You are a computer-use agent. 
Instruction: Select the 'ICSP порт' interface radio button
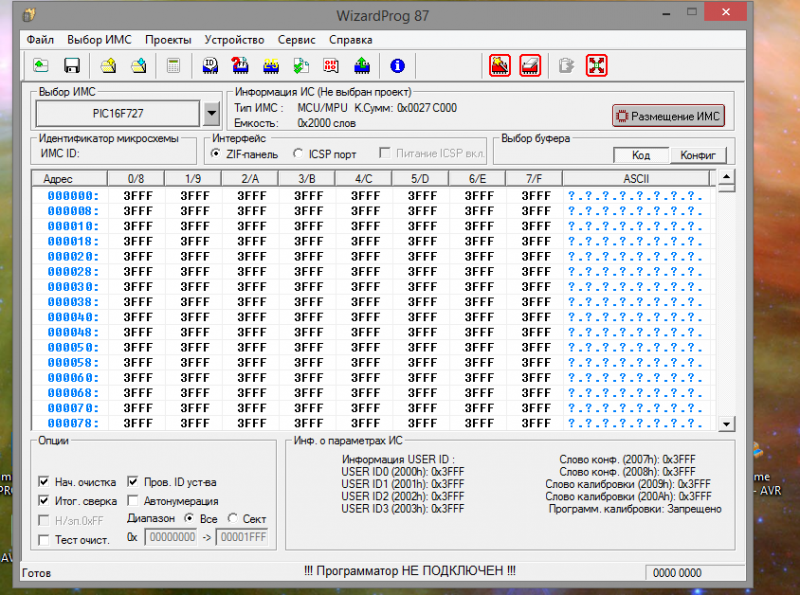299,154
